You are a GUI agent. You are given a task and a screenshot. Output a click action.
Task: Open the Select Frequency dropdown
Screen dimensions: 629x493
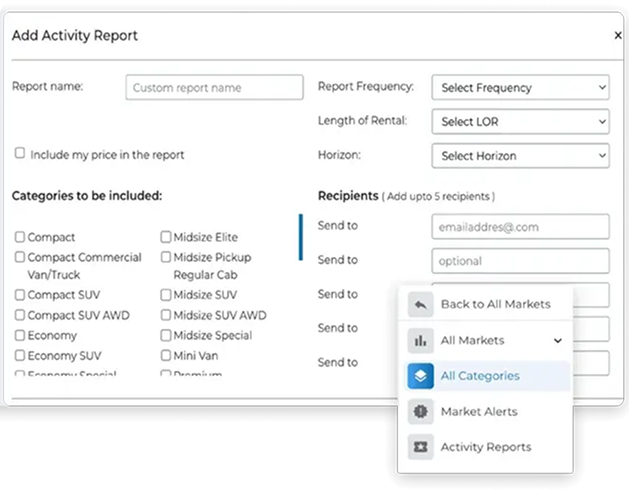tap(520, 87)
